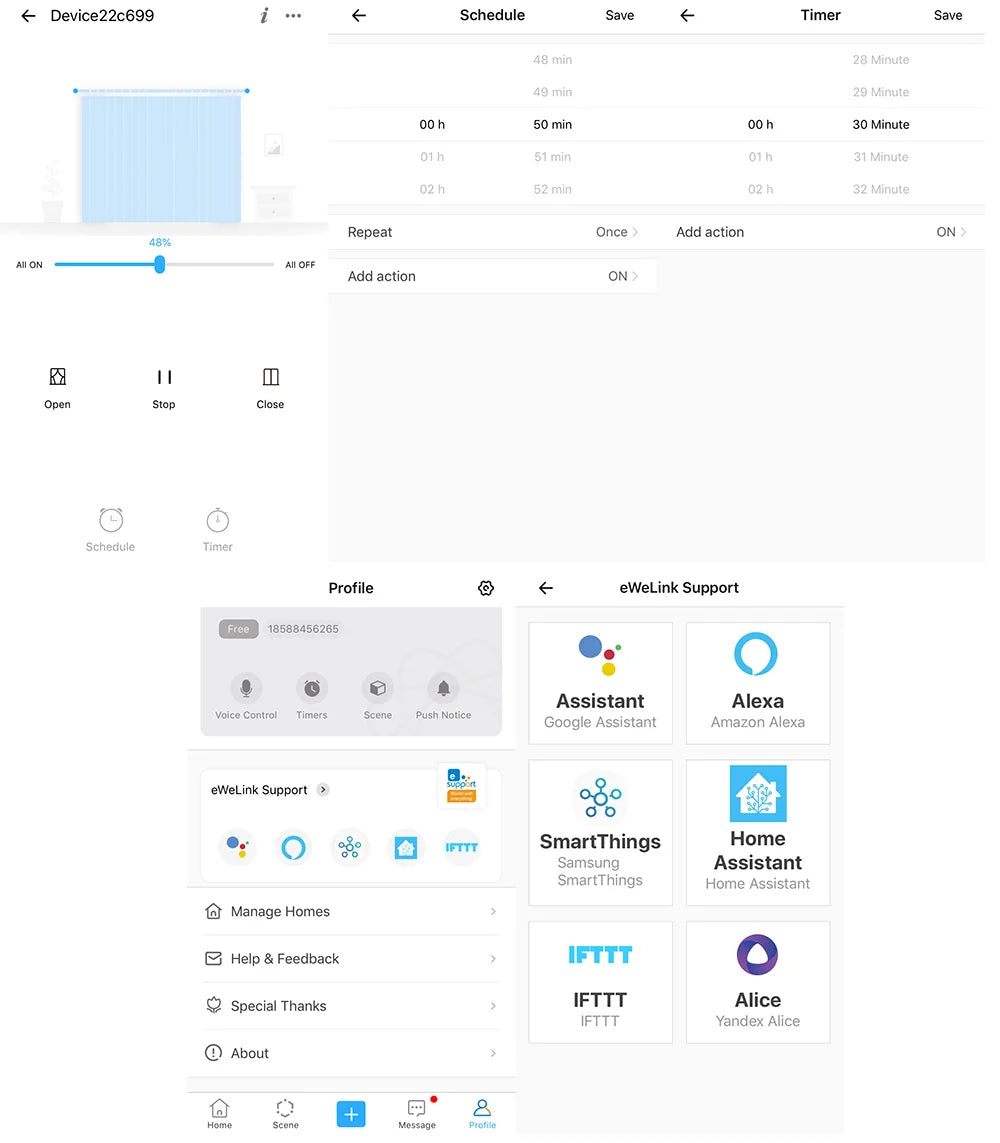This screenshot has width=1000, height=1143.
Task: Tap the blue plus add device button
Action: pos(351,1113)
